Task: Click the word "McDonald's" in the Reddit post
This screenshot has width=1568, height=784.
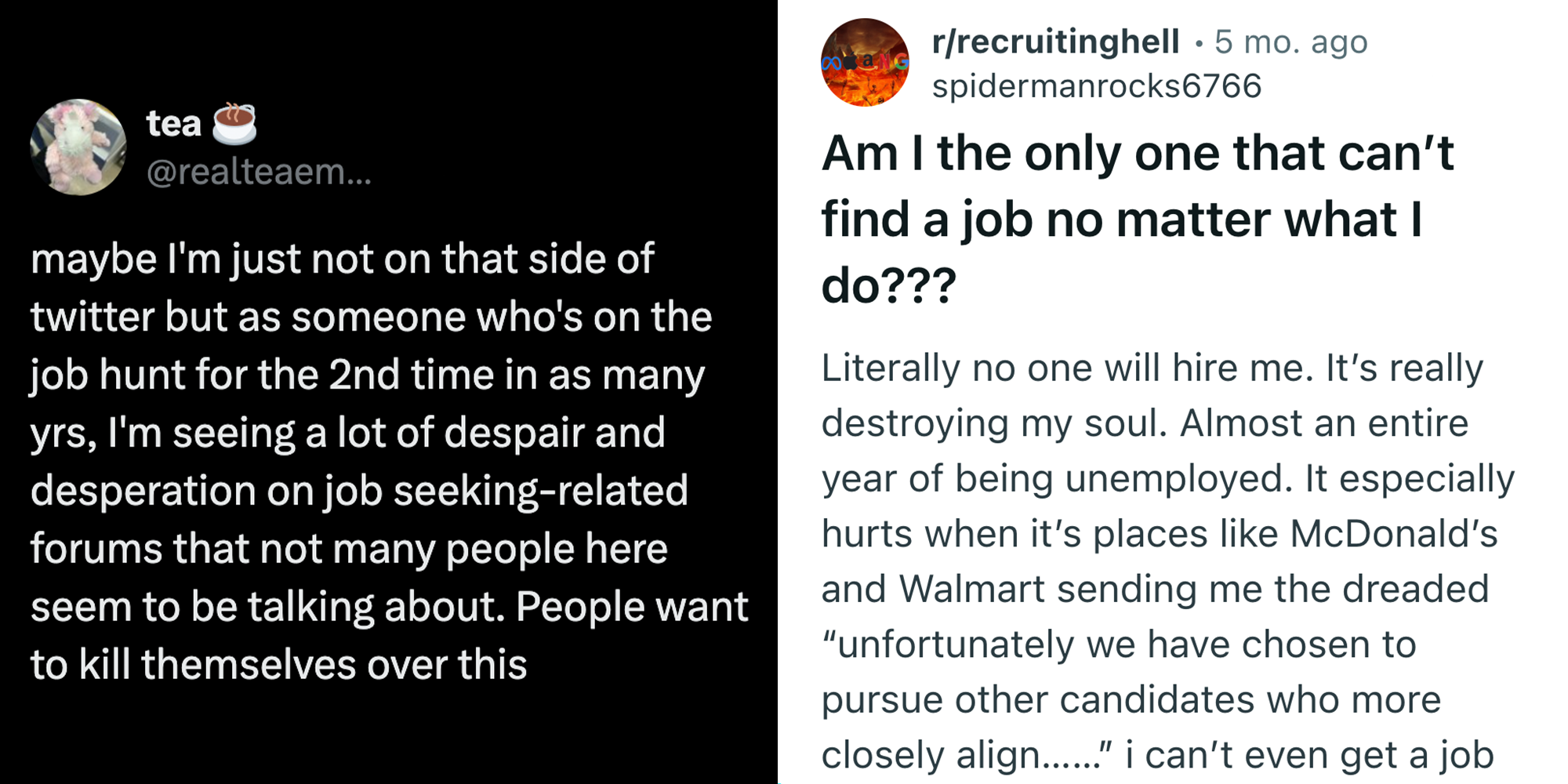Action: pyautogui.click(x=1393, y=534)
